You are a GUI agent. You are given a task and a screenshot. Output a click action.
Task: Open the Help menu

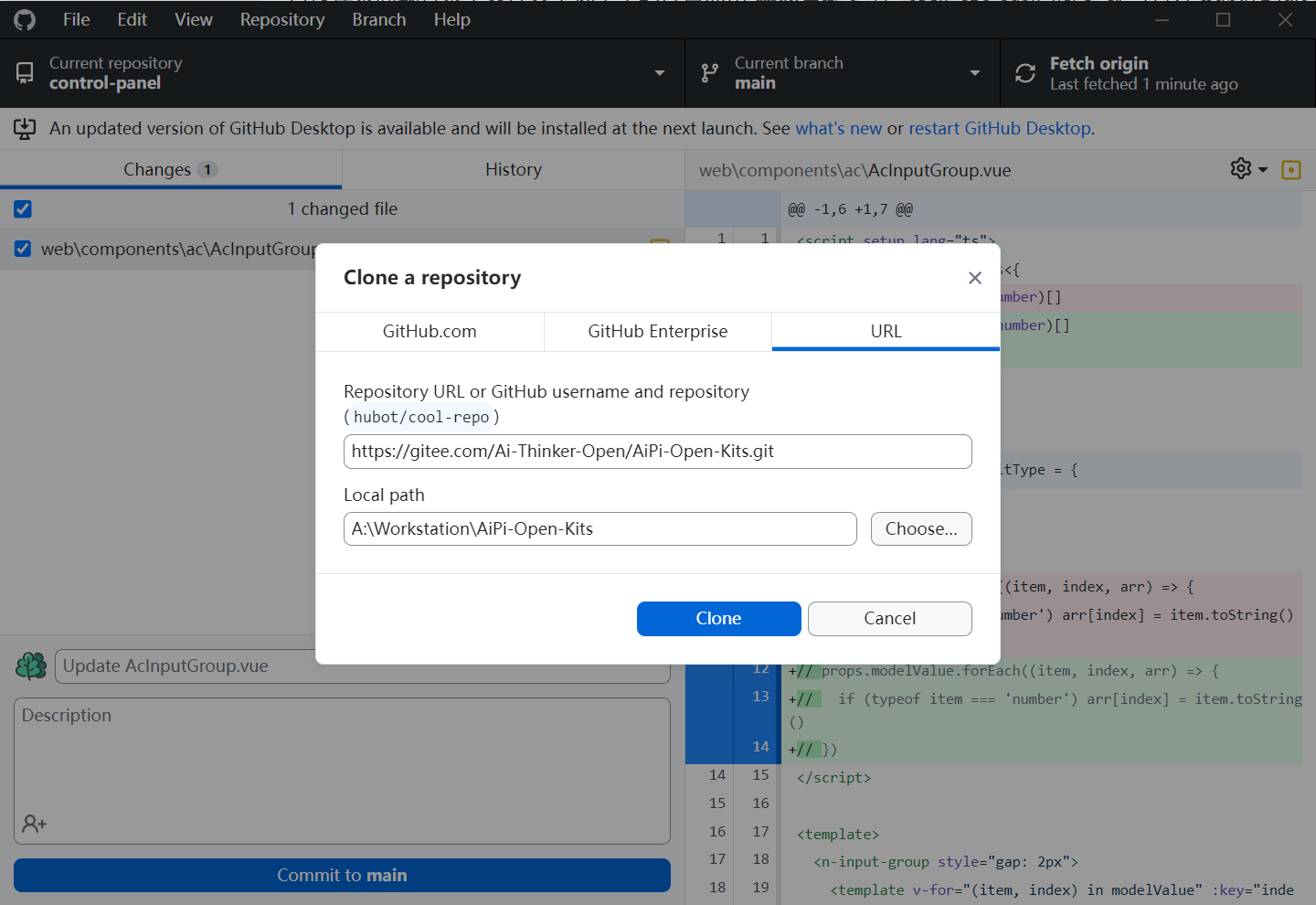[x=451, y=19]
